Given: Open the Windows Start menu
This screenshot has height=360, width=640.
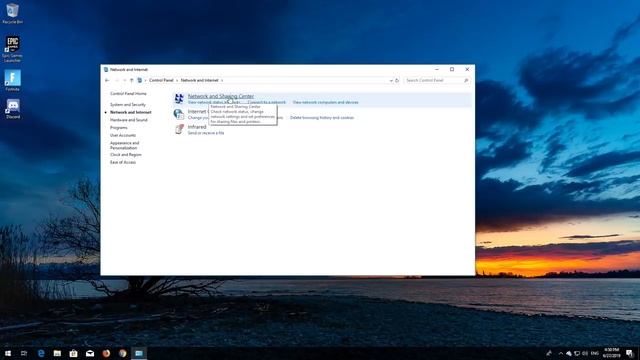Looking at the screenshot, I should pyautogui.click(x=8, y=353).
